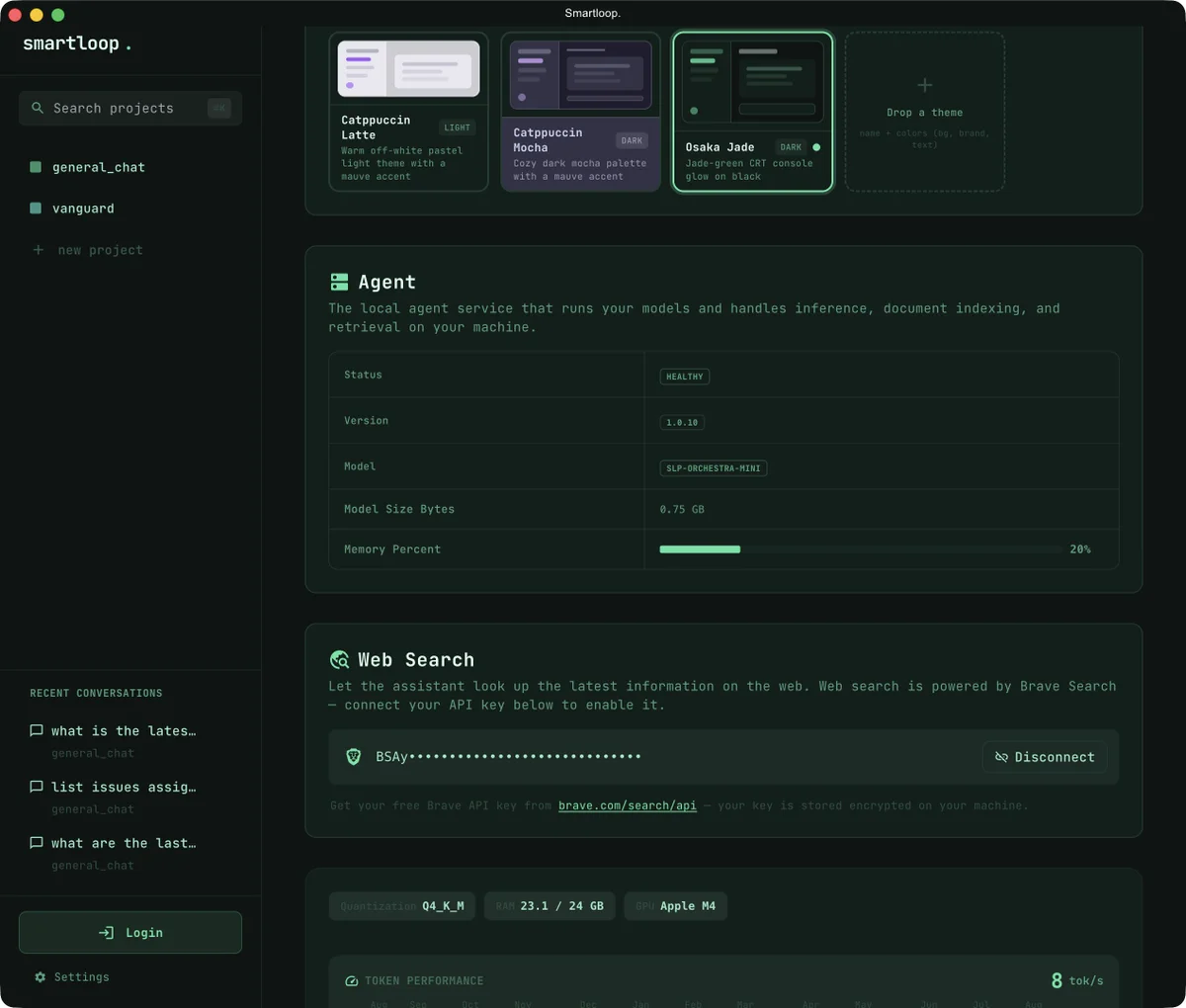1186x1008 pixels.
Task: Click the Web Search globe icon
Action: (339, 660)
